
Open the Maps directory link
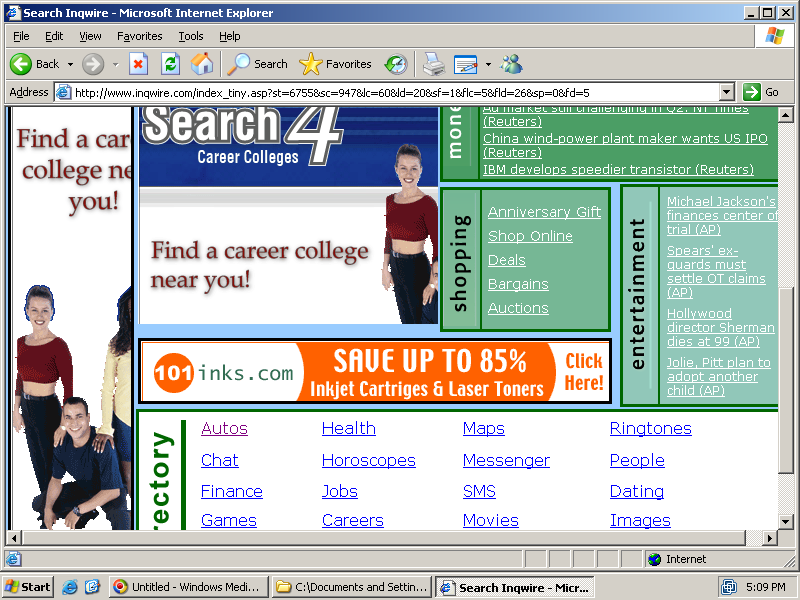pos(484,429)
